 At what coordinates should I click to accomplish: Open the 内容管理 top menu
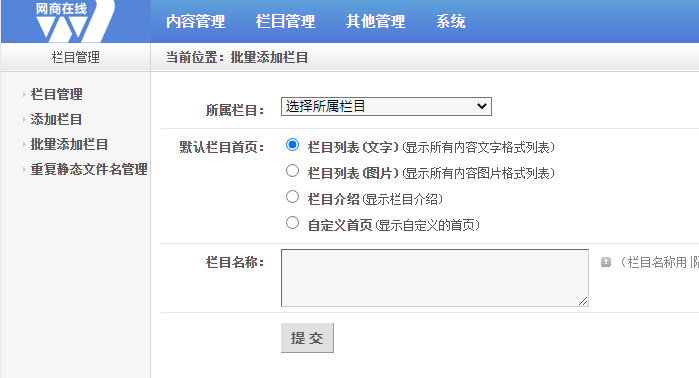coord(196,21)
